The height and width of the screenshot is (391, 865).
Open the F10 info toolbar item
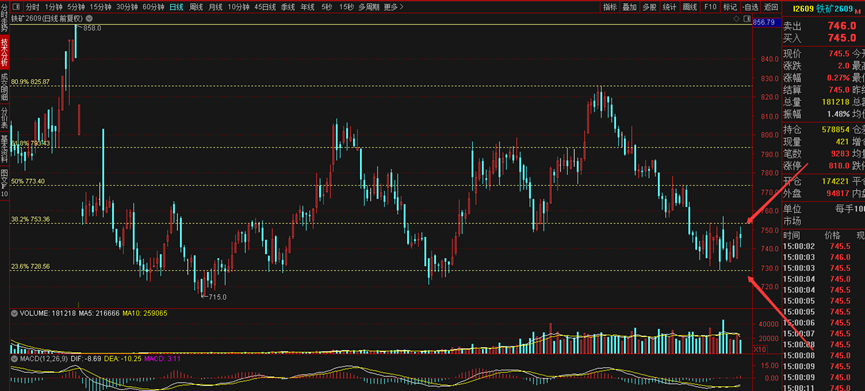click(x=710, y=7)
